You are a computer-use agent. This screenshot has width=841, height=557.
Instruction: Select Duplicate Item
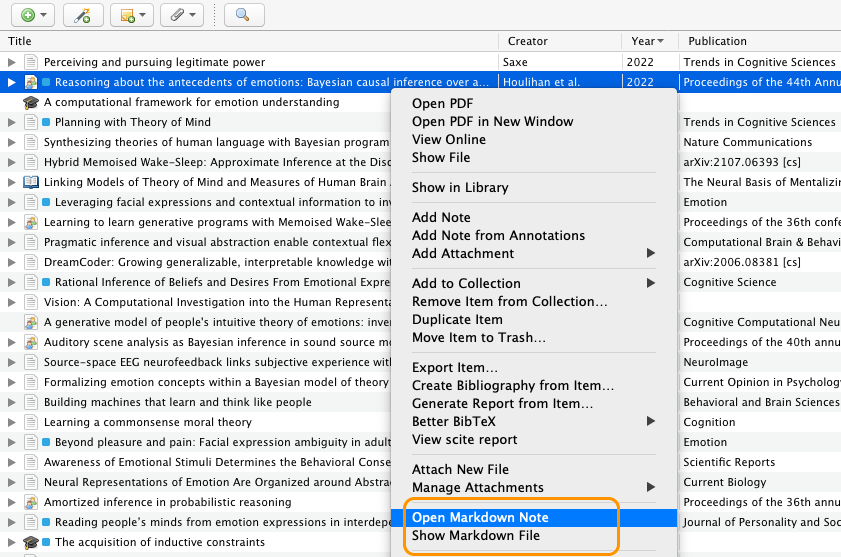click(534, 320)
